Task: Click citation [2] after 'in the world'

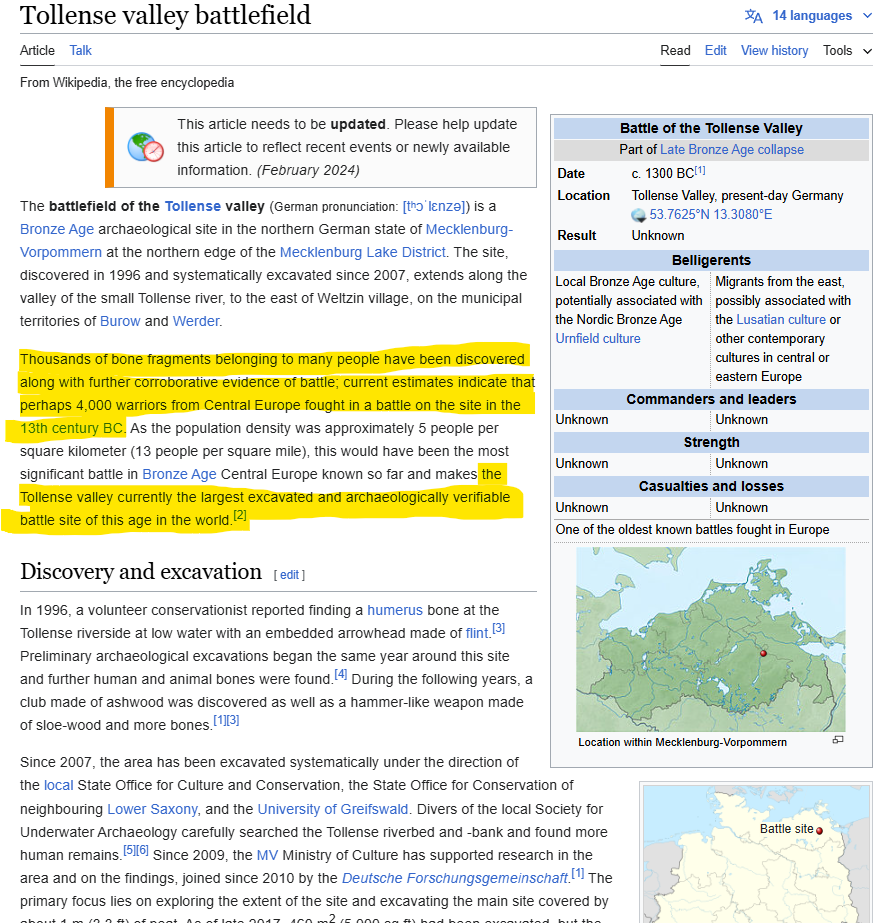Action: [240, 515]
